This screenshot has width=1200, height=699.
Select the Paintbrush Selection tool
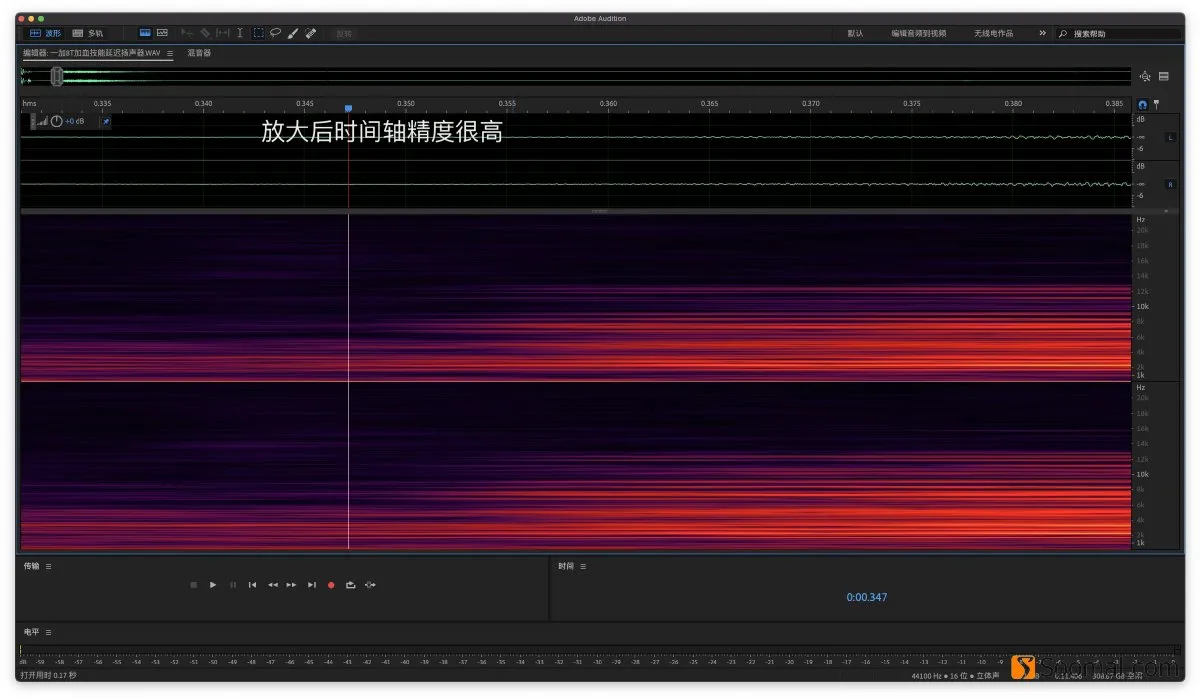293,33
